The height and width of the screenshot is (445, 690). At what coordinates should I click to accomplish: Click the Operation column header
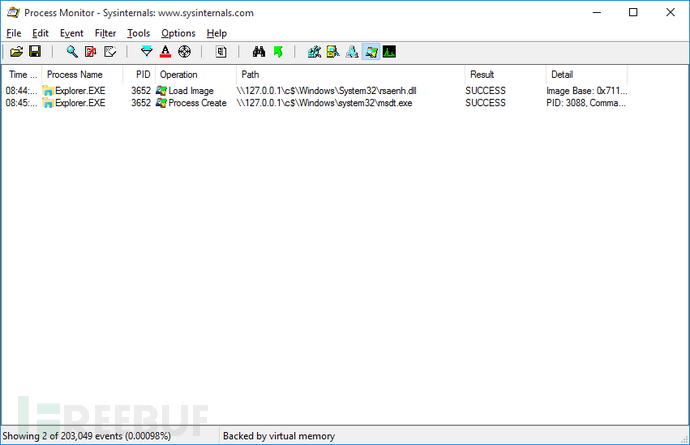[x=196, y=74]
